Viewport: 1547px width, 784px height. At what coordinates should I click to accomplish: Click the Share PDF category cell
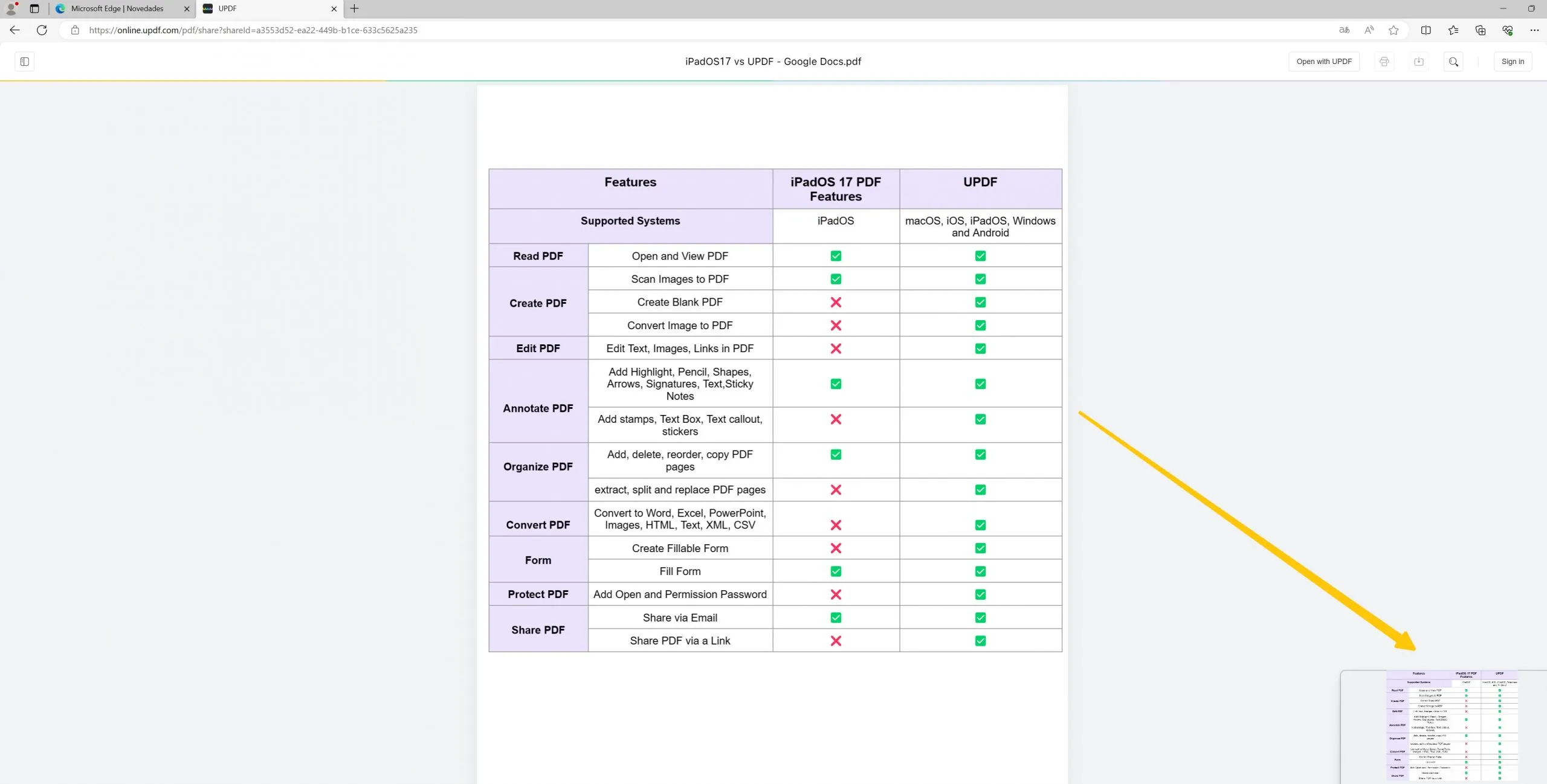point(538,629)
